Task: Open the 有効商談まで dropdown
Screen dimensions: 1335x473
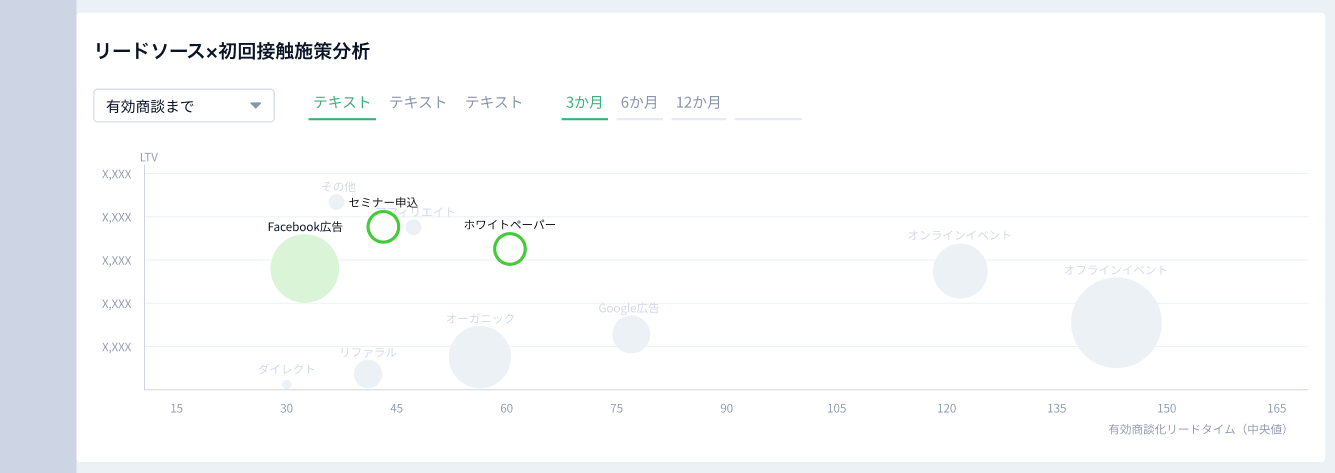Action: pyautogui.click(x=184, y=106)
